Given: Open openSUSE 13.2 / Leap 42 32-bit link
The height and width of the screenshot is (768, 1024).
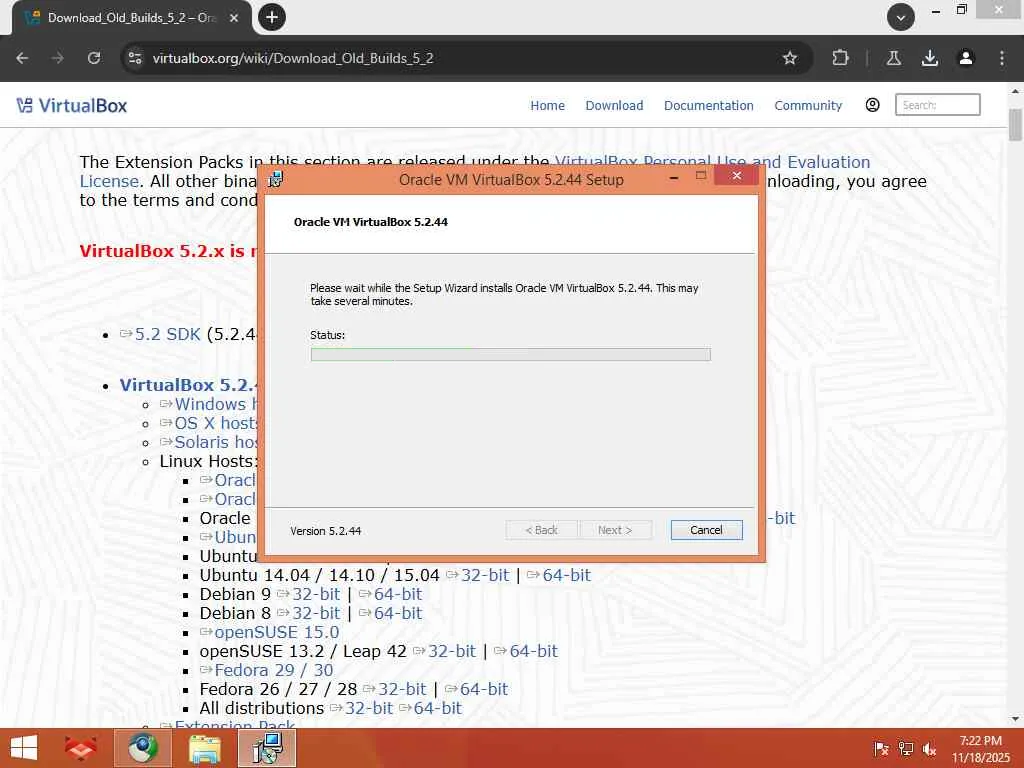Looking at the screenshot, I should 451,651.
